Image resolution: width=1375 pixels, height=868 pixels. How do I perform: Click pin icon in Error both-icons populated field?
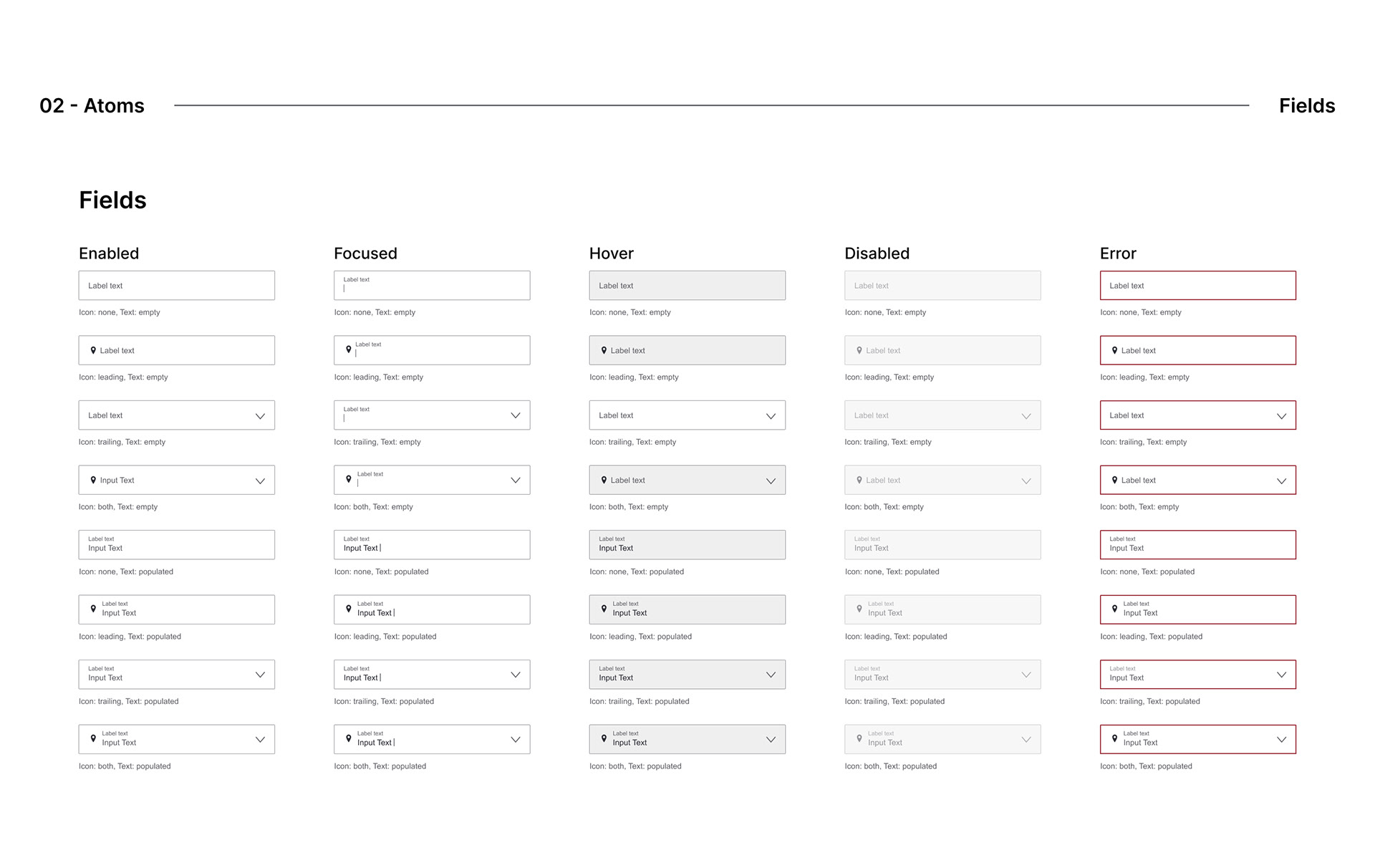click(1114, 738)
